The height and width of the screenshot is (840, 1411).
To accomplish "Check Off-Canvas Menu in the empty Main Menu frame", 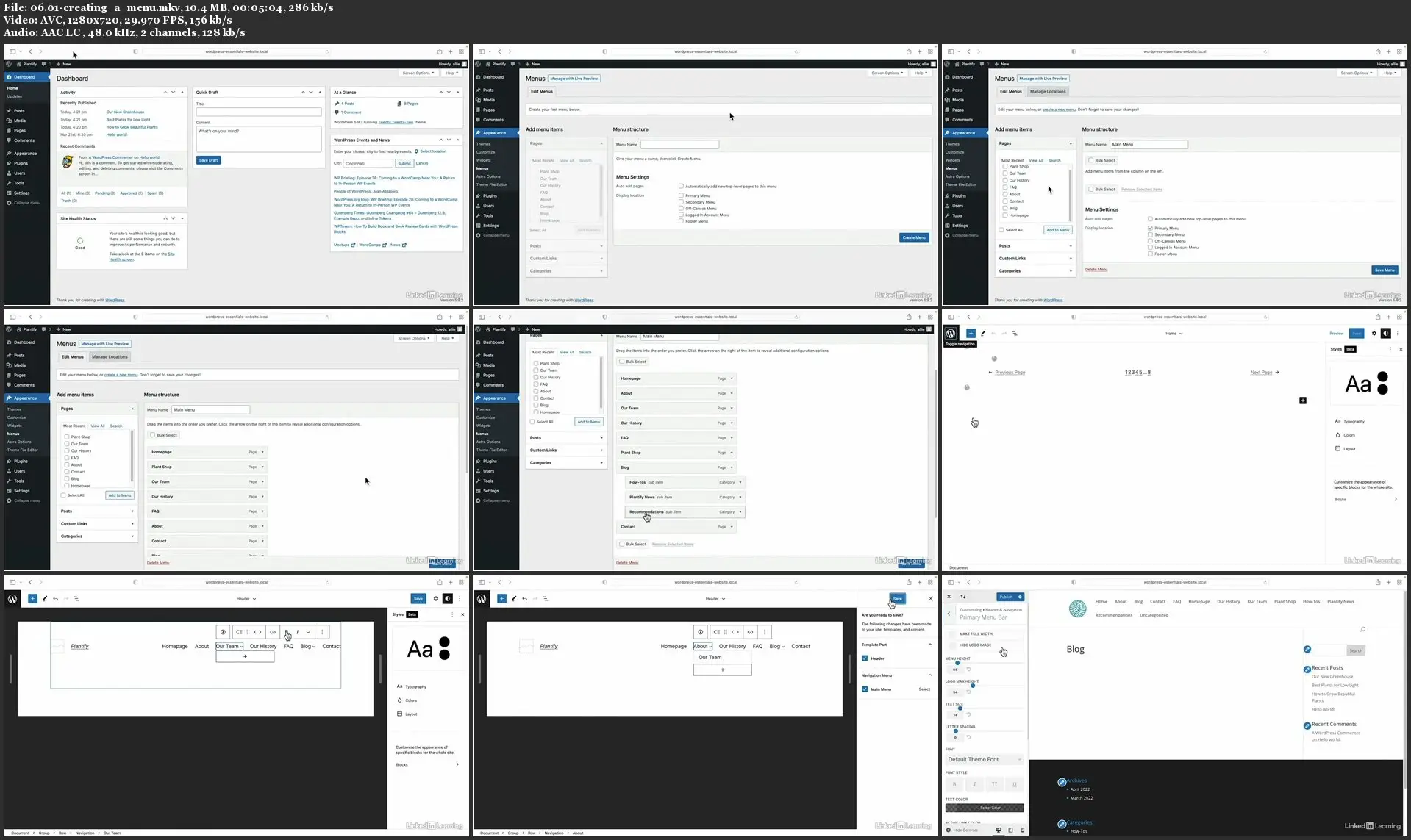I will (1151, 241).
